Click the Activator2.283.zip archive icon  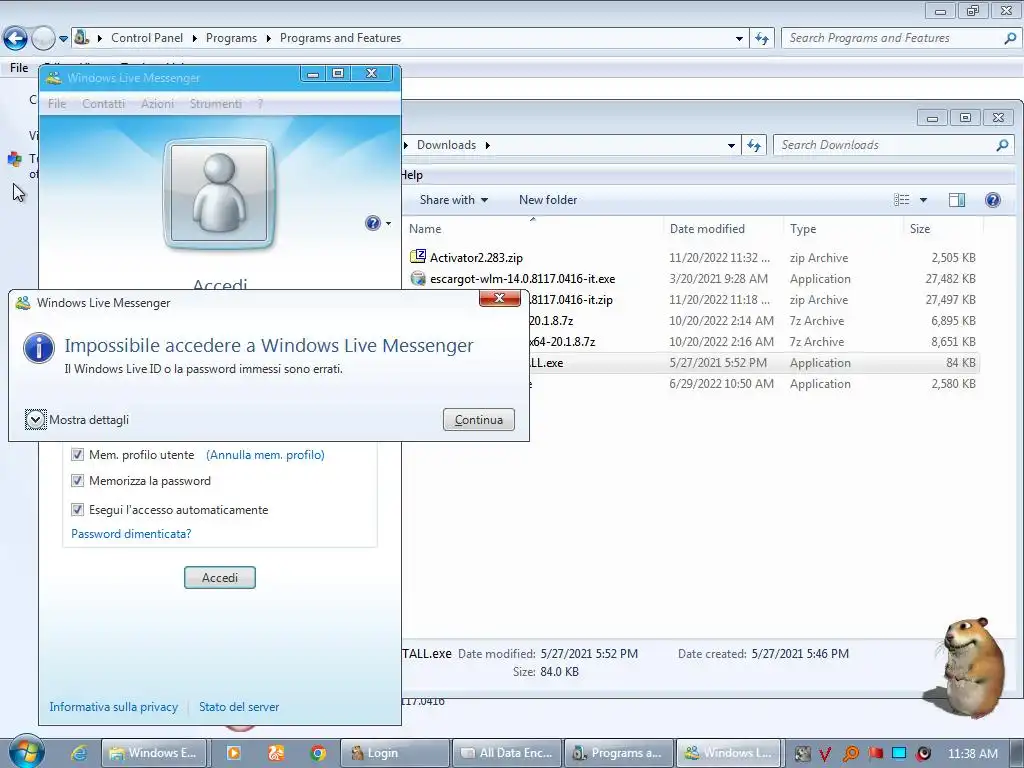pos(417,257)
